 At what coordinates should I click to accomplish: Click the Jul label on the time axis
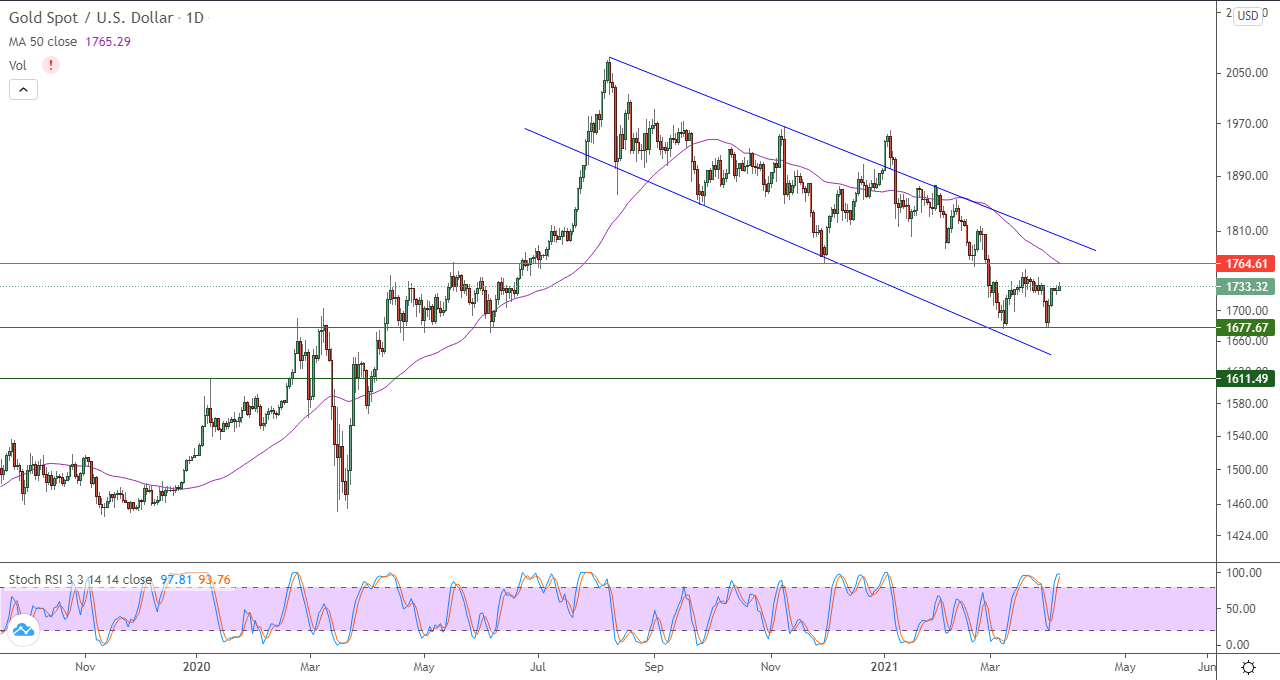[x=538, y=665]
